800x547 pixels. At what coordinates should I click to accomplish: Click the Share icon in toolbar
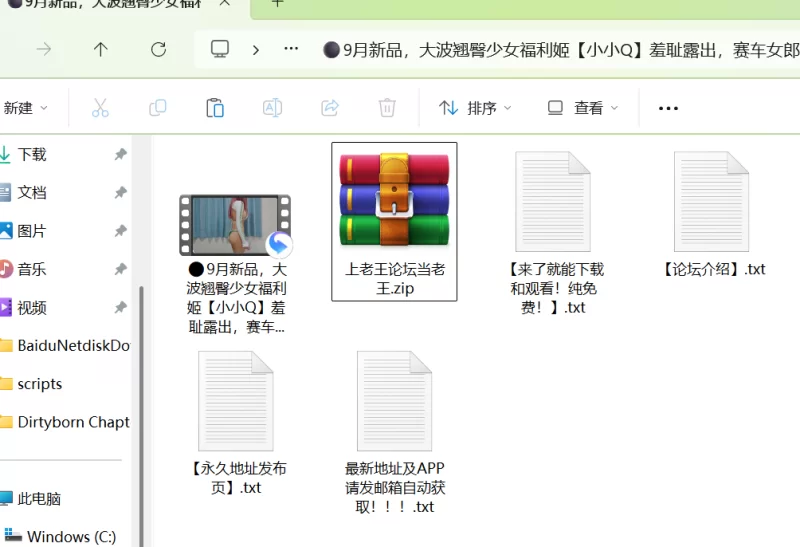click(x=330, y=108)
